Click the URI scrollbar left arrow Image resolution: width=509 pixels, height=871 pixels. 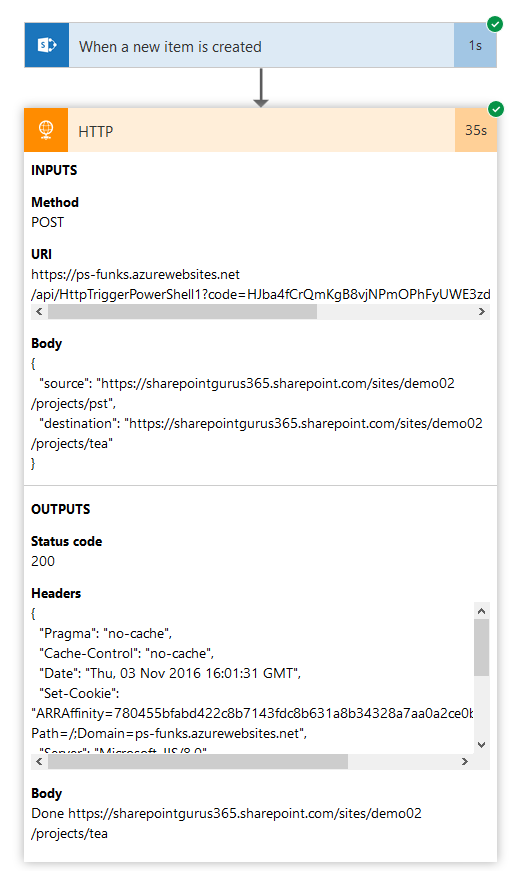point(39,312)
